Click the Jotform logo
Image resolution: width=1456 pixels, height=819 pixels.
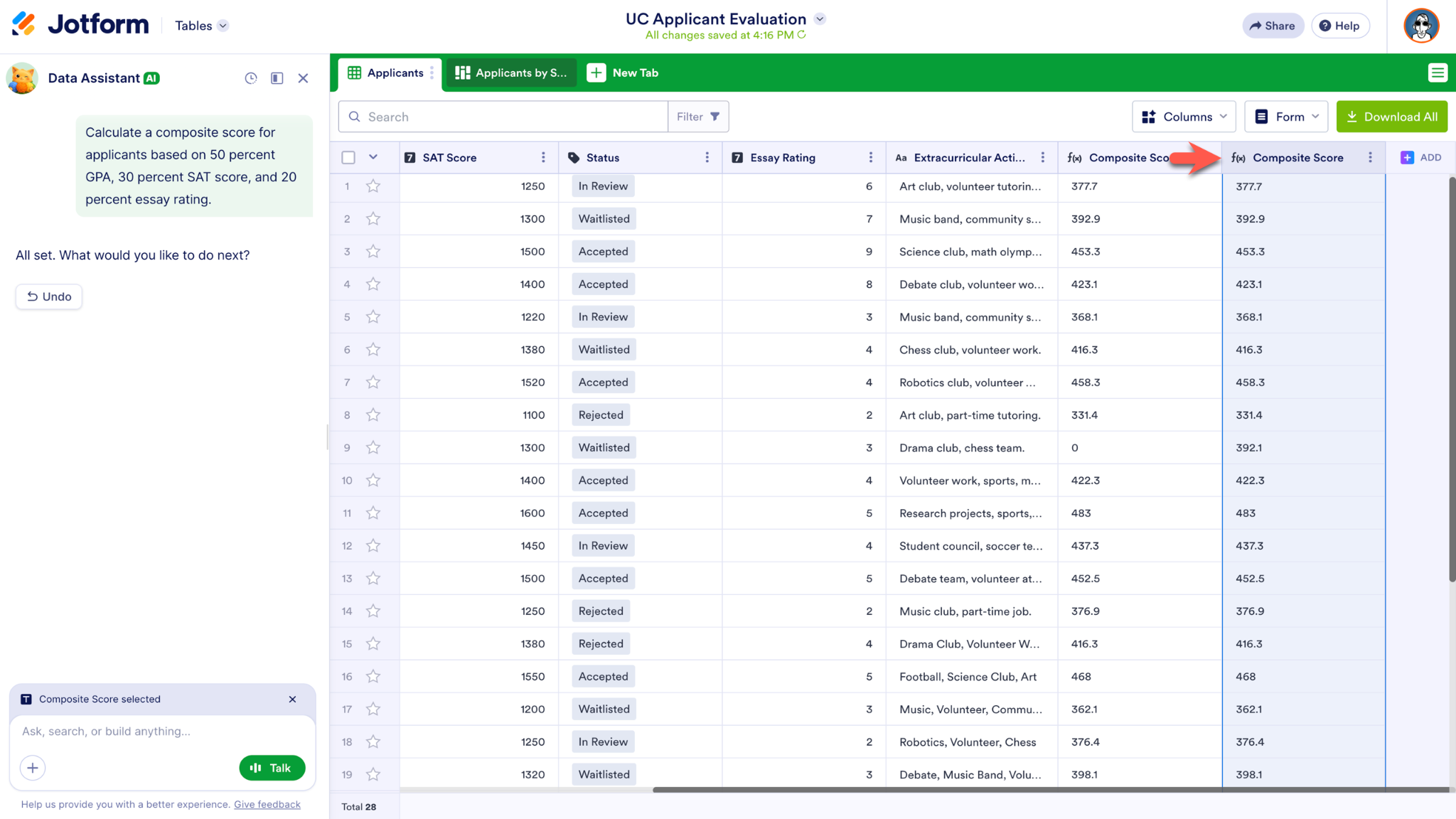80,25
